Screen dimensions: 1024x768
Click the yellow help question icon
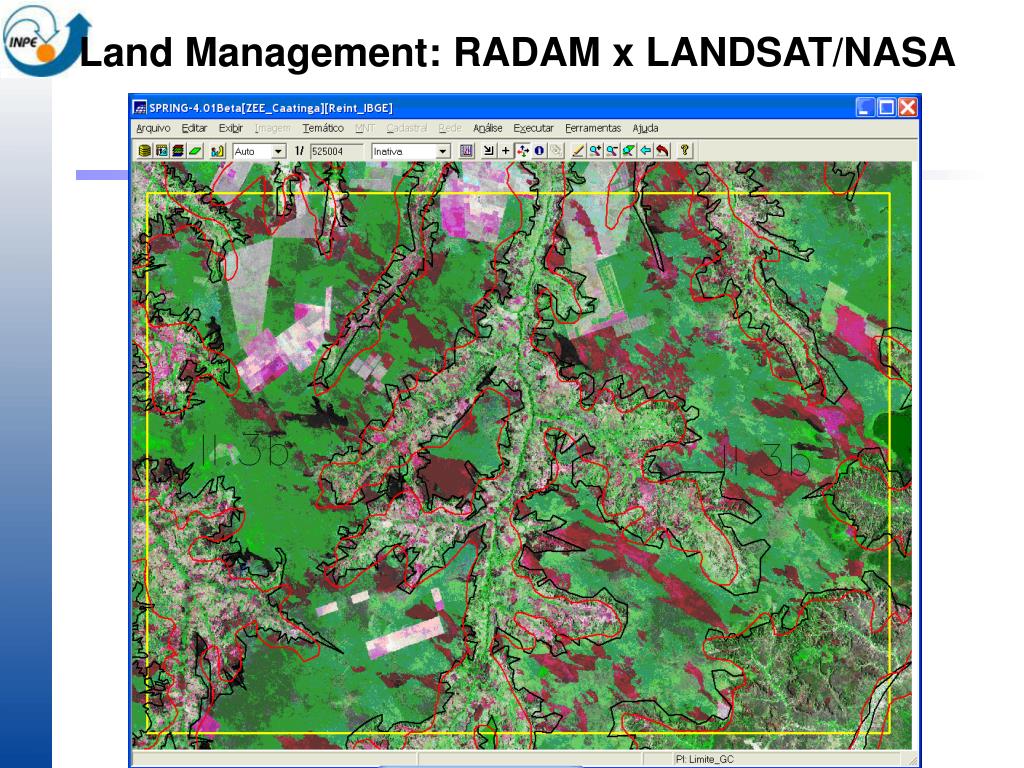(684, 151)
